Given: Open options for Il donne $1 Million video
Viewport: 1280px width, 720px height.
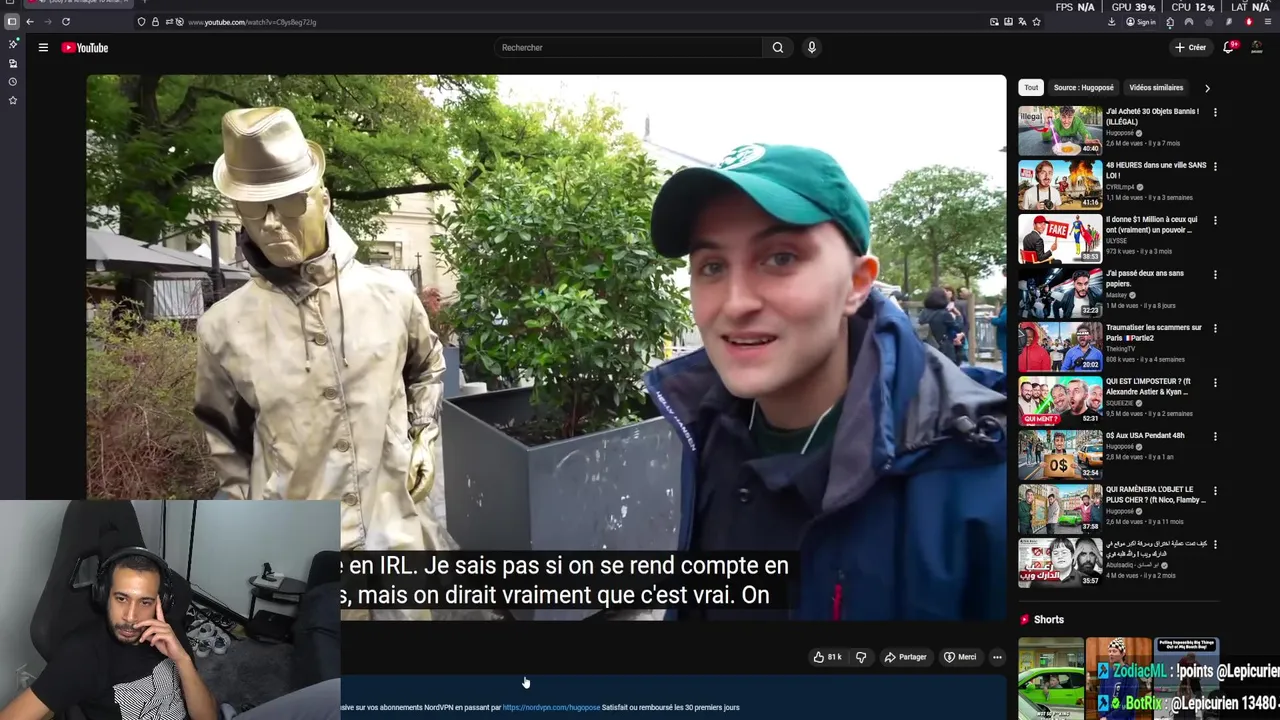Looking at the screenshot, I should (1215, 220).
